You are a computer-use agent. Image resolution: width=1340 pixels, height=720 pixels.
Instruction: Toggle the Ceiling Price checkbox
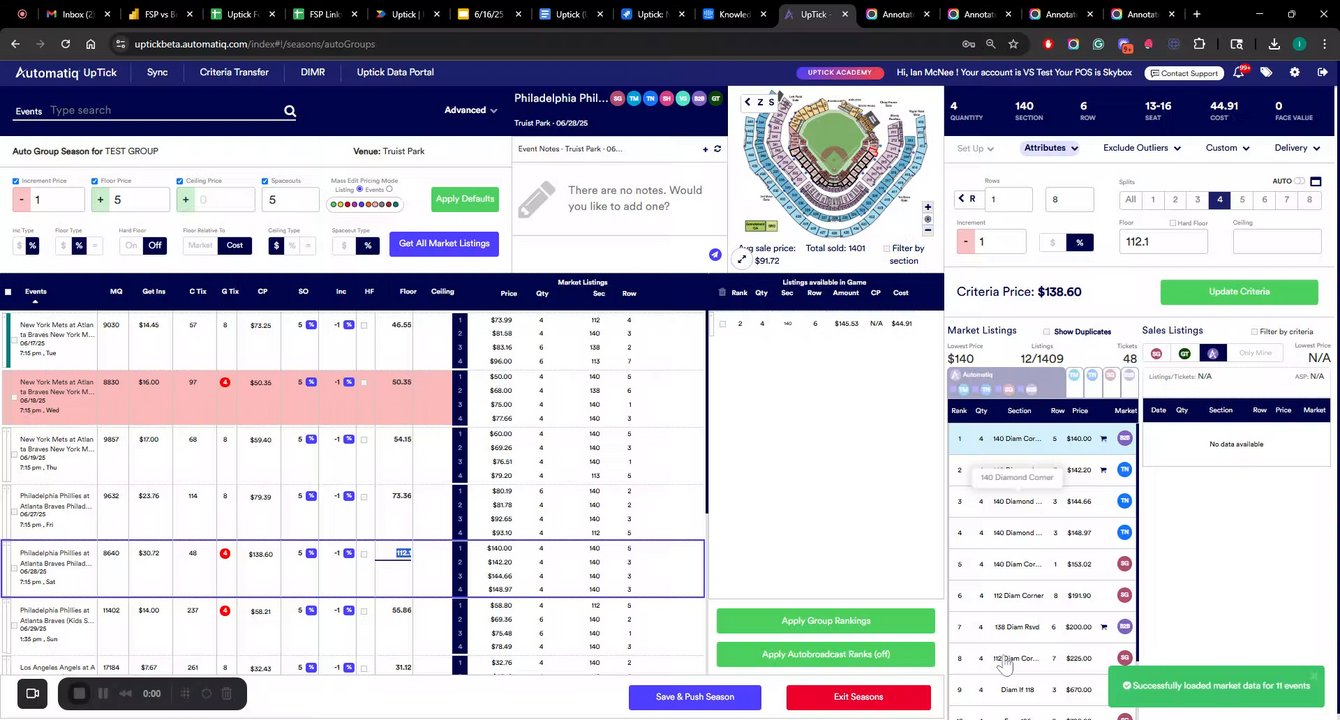point(180,181)
